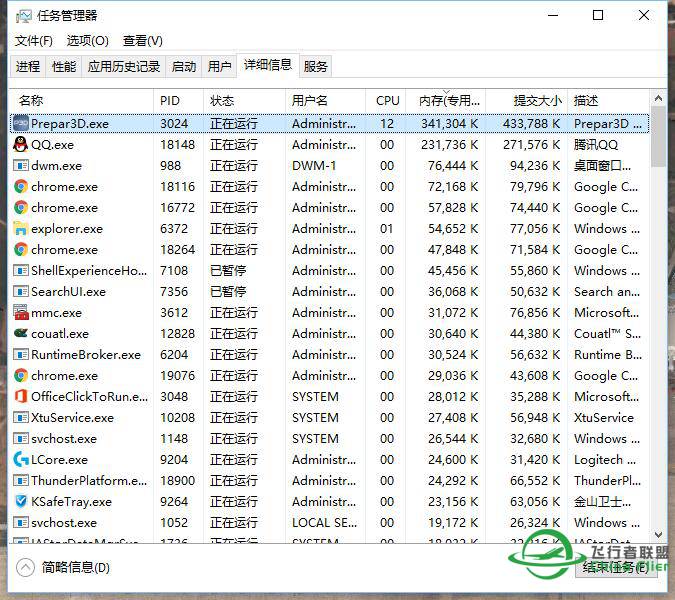Open the 查看(V) menu
Image resolution: width=675 pixels, height=600 pixels.
142,41
